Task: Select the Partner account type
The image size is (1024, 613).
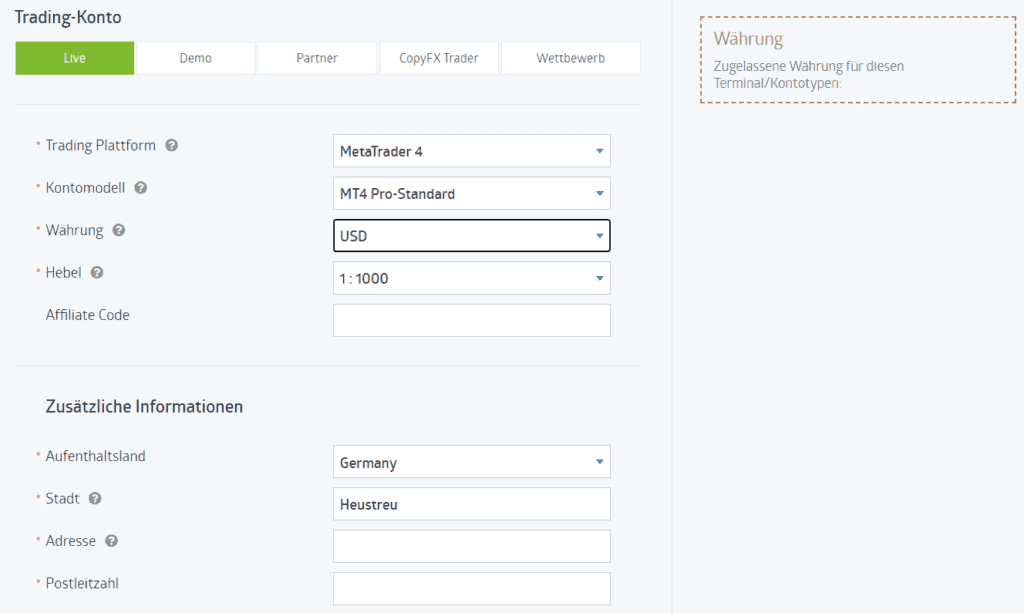Action: [317, 58]
